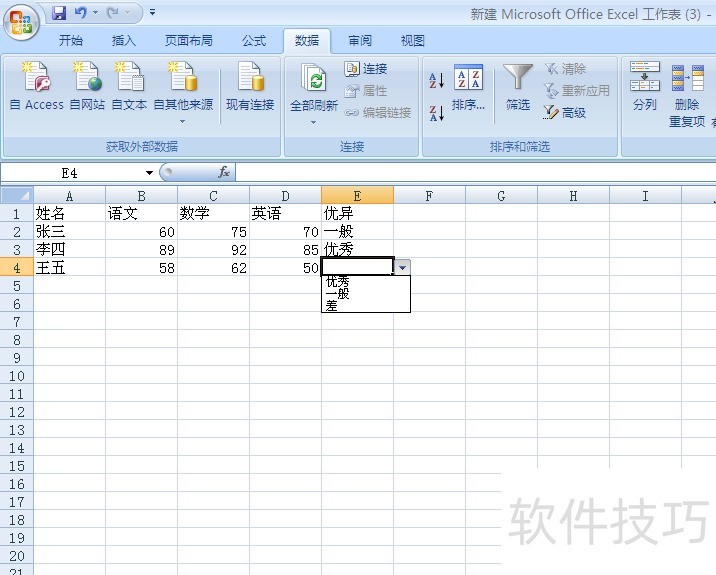Open the redo history dropdown arrow
Image resolution: width=716 pixels, height=575 pixels.
point(127,13)
